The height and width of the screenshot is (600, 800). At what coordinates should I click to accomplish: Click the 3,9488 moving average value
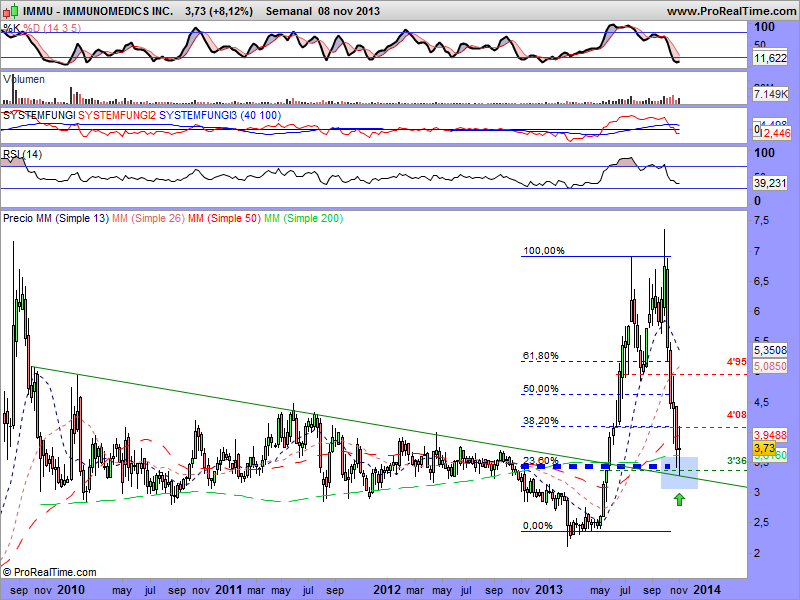pyautogui.click(x=770, y=435)
